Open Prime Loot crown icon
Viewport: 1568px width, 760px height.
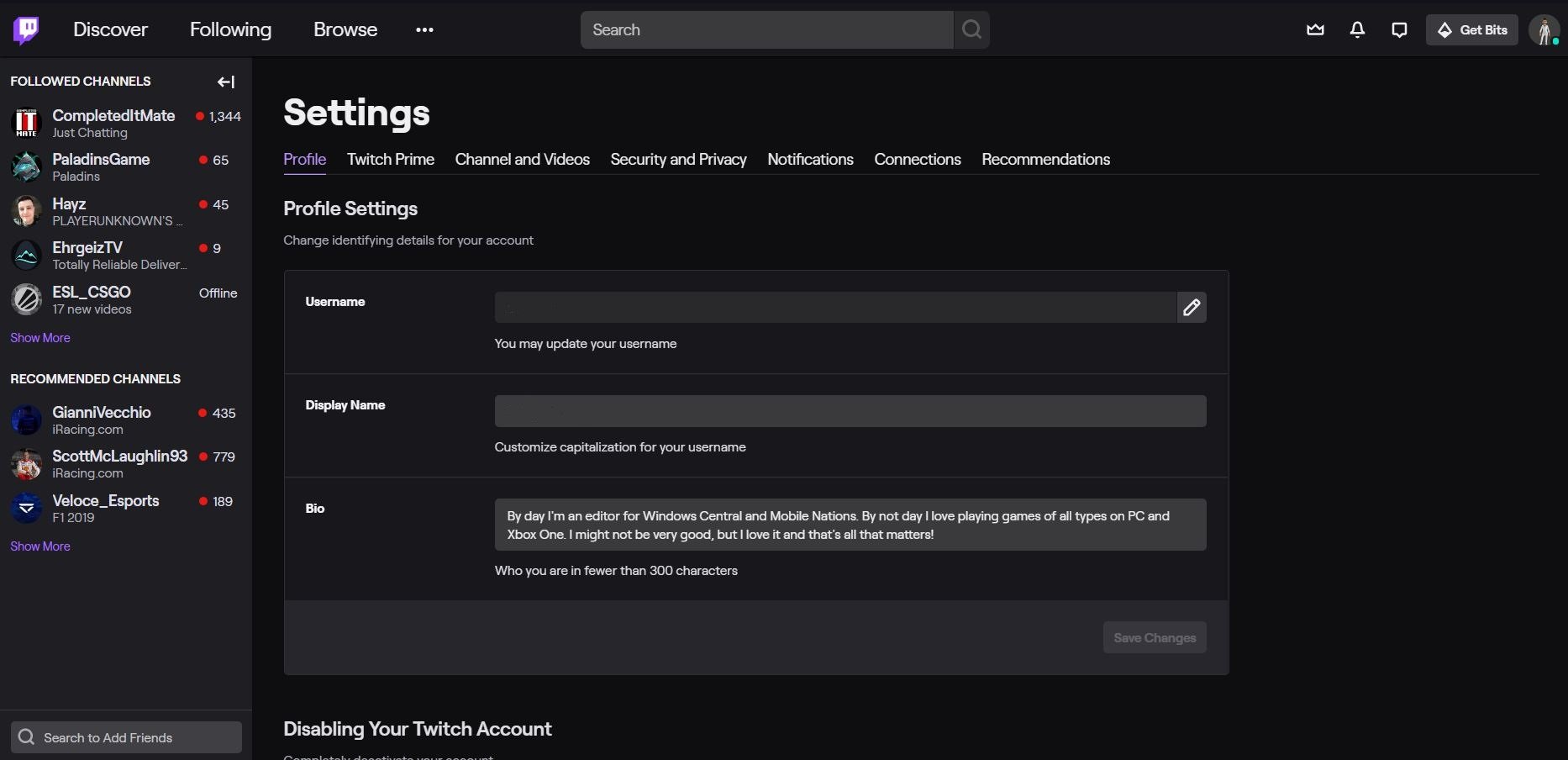tap(1315, 30)
